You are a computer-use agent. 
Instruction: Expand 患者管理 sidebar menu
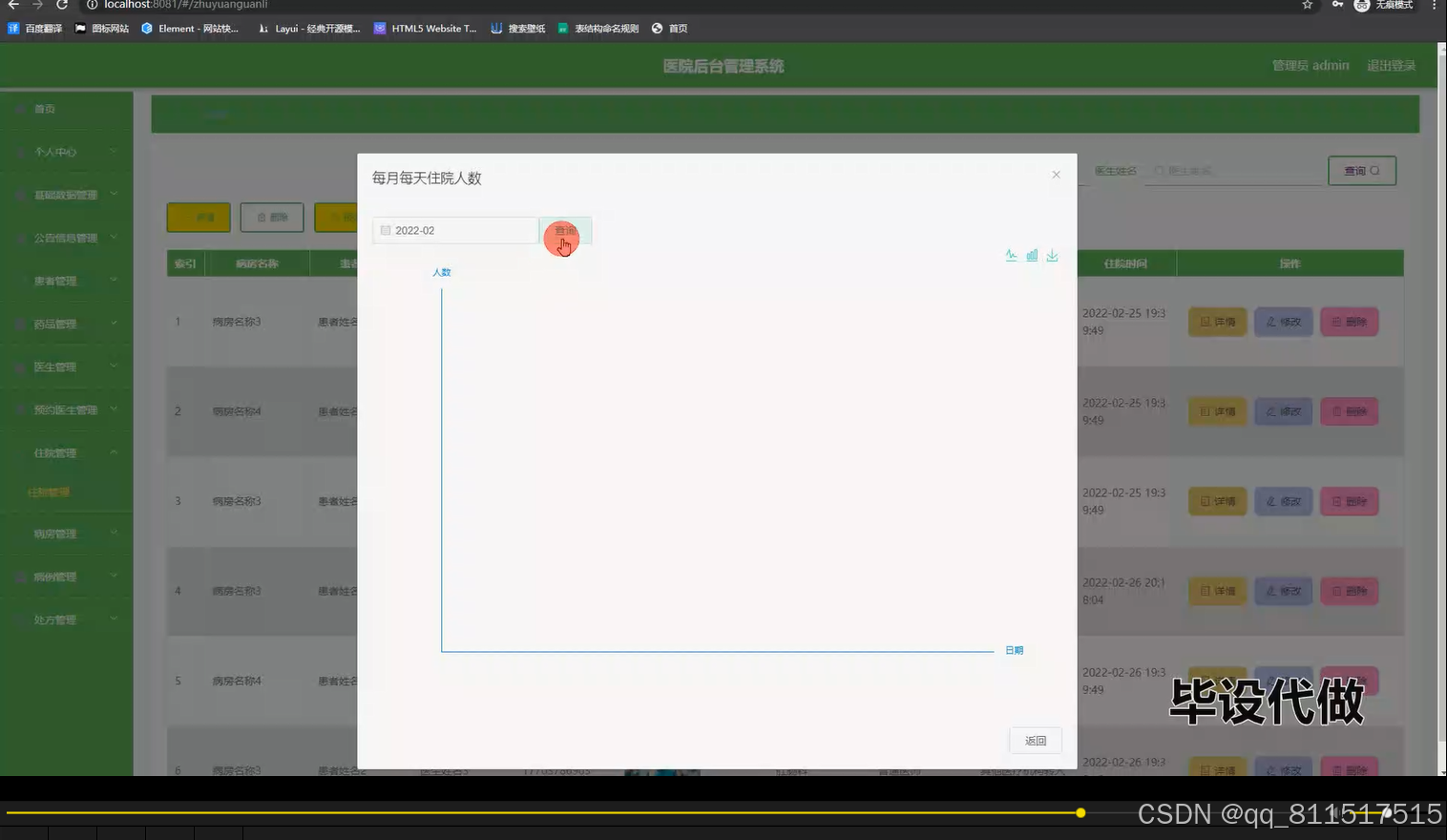tap(67, 281)
